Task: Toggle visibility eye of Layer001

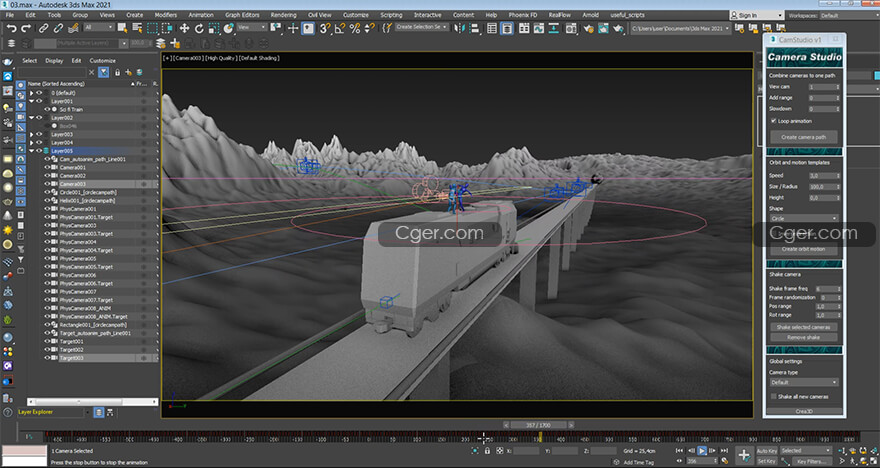Action: pyautogui.click(x=39, y=101)
